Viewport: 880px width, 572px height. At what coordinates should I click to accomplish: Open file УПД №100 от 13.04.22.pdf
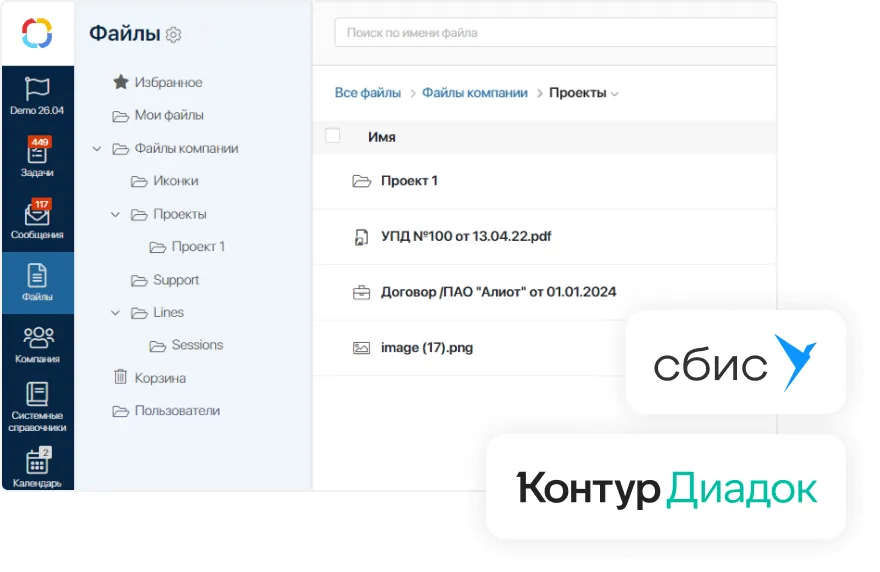pos(466,237)
